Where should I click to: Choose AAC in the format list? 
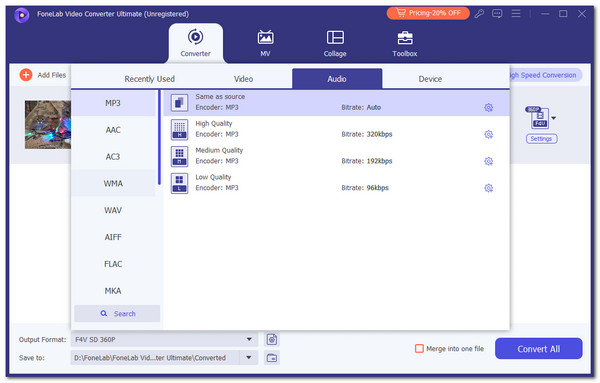(113, 130)
